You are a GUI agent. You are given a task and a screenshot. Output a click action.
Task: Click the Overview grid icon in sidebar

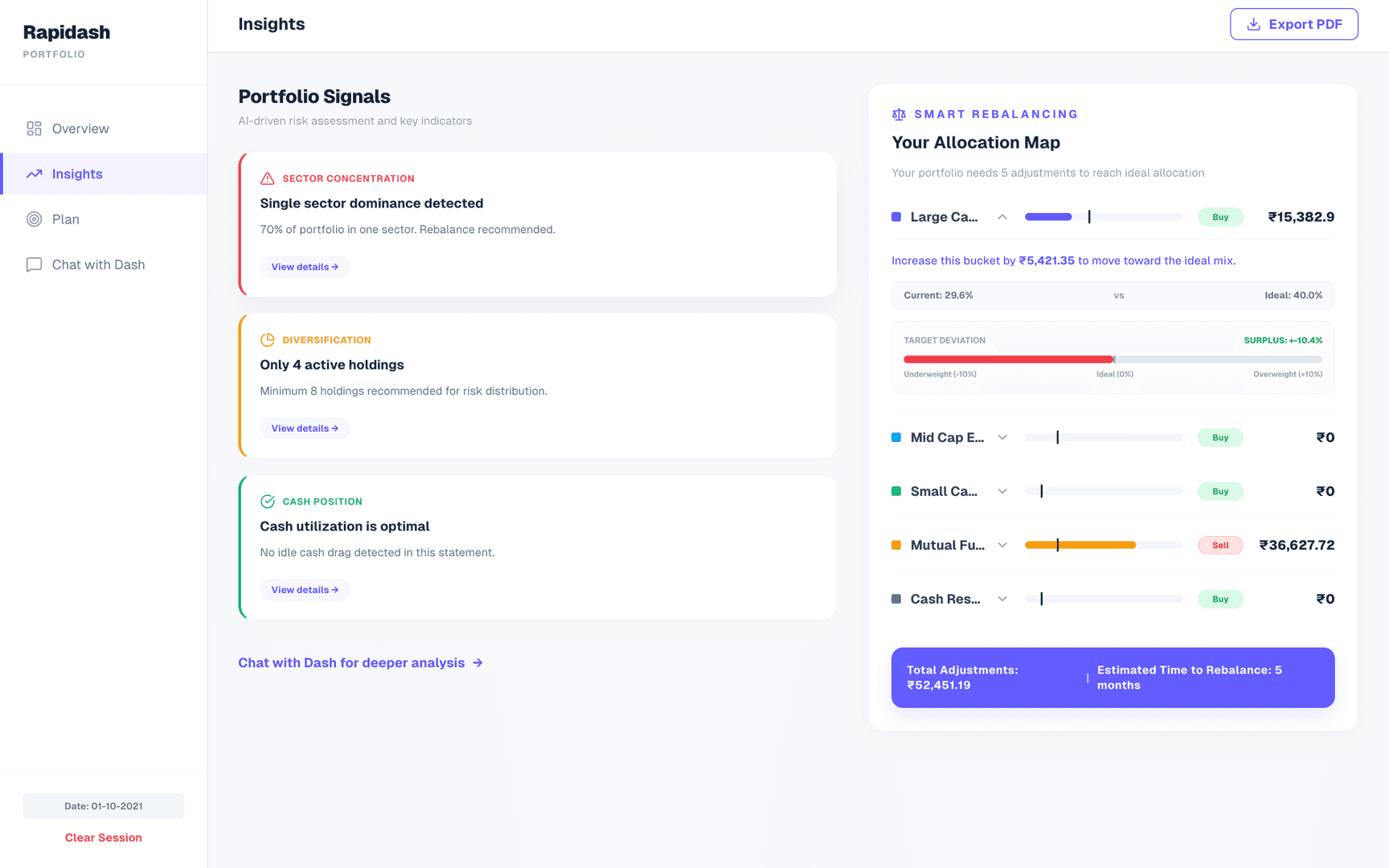34,129
